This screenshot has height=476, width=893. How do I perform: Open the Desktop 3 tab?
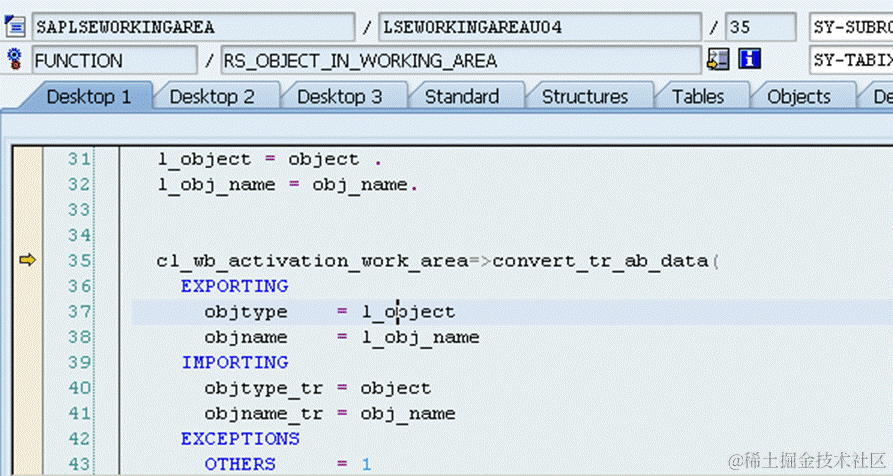click(339, 96)
